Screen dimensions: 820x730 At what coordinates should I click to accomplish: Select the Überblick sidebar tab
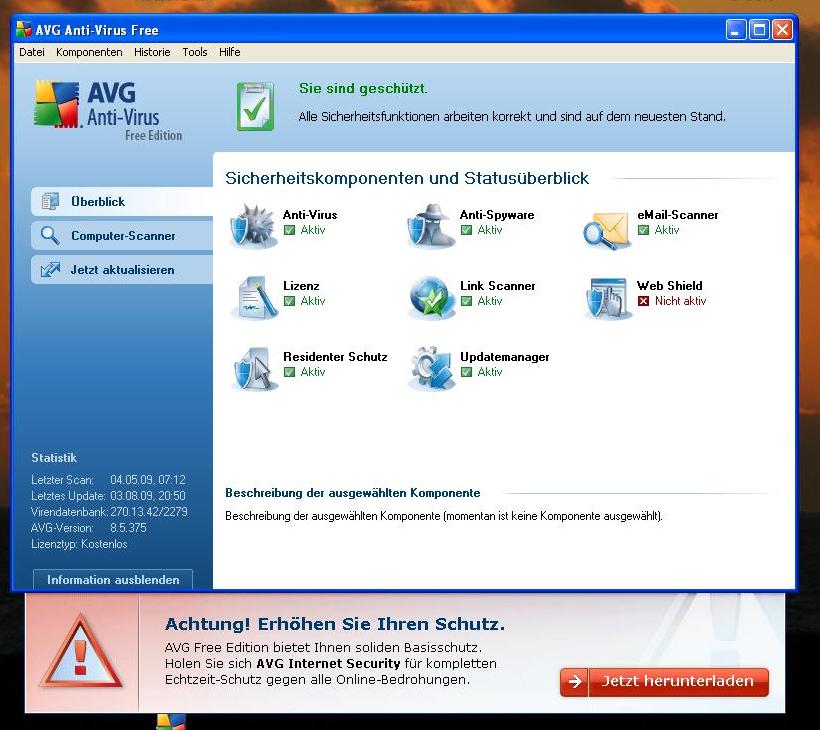[x=122, y=201]
